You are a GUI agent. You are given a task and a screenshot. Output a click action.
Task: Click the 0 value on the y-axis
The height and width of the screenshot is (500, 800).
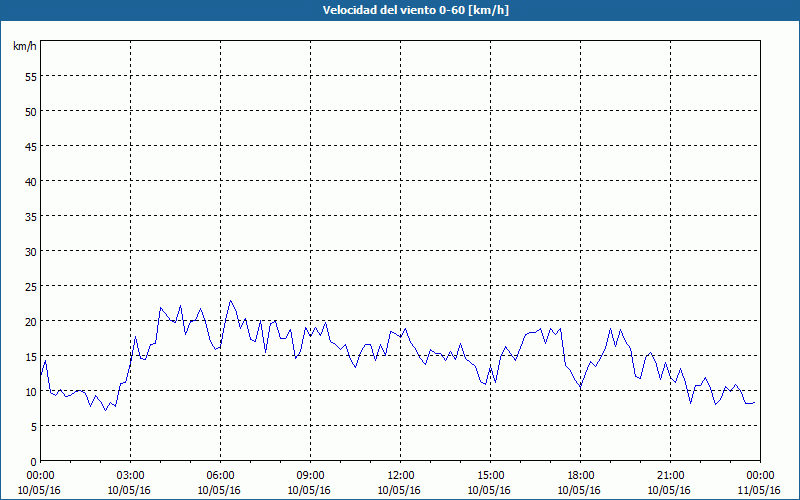coord(34,462)
